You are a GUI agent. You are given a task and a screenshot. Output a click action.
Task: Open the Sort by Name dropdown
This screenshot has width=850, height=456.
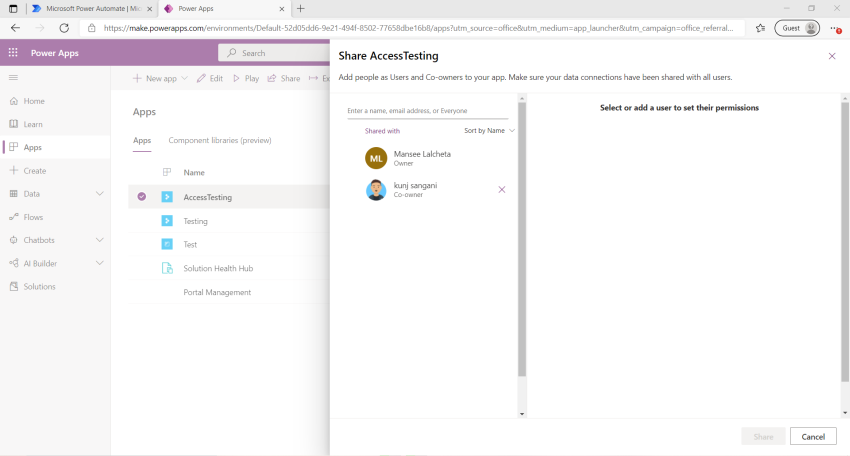pos(490,131)
